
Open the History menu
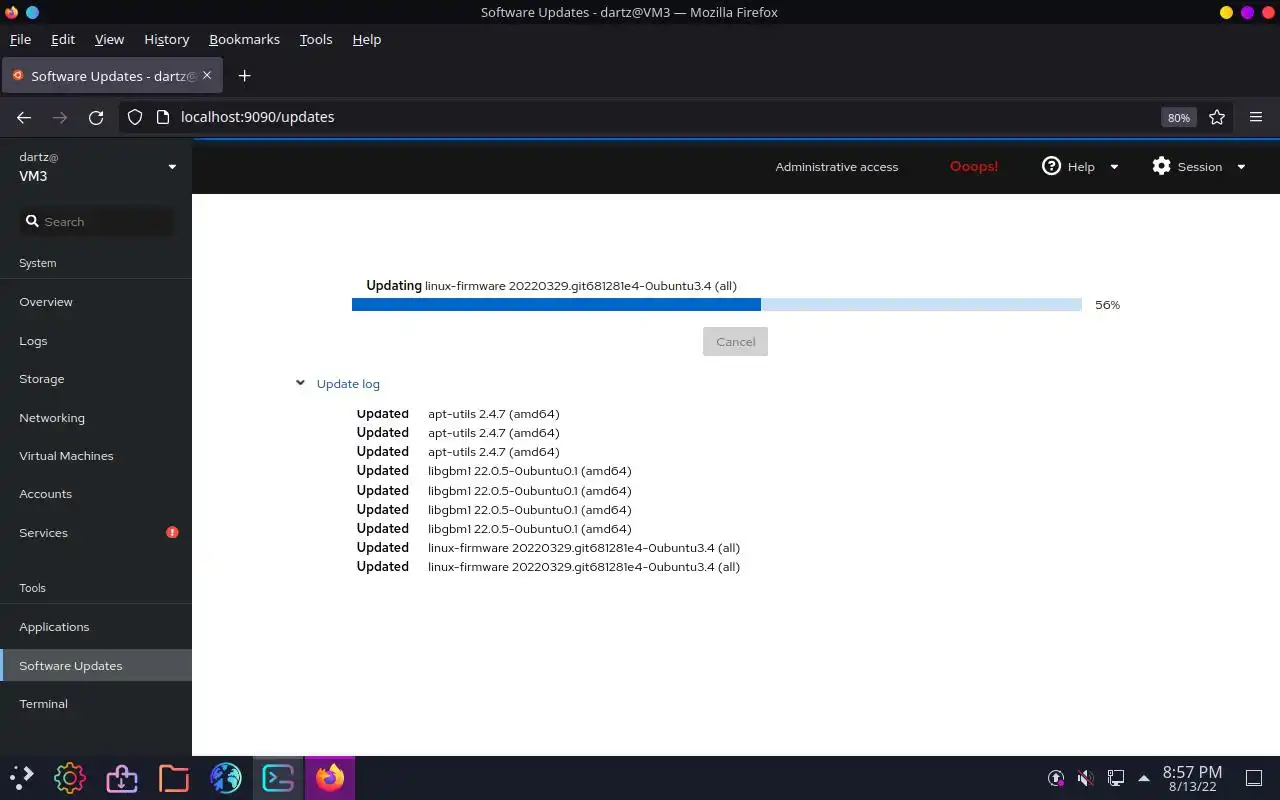166,39
